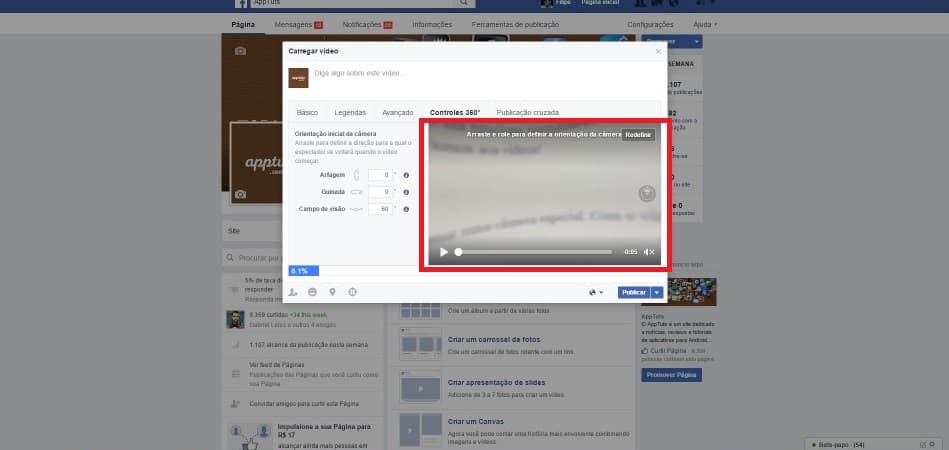Click the Campo de visão input field

click(x=380, y=209)
